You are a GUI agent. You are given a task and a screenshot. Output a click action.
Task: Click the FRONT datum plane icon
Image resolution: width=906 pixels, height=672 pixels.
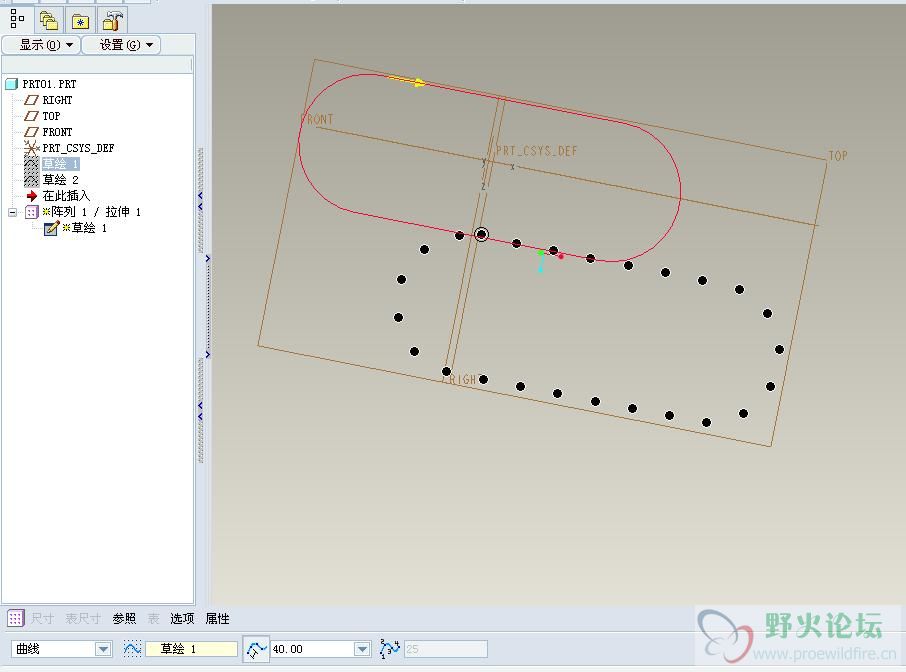click(31, 132)
